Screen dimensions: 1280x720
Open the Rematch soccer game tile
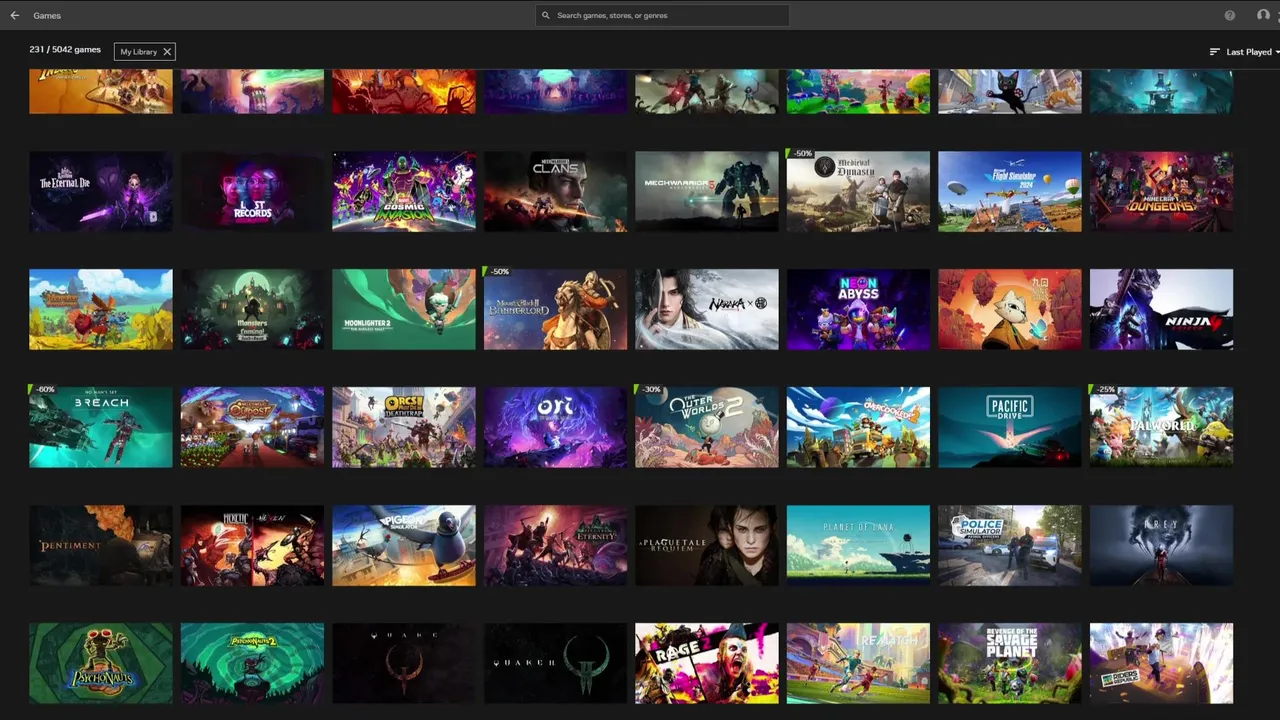click(x=858, y=663)
